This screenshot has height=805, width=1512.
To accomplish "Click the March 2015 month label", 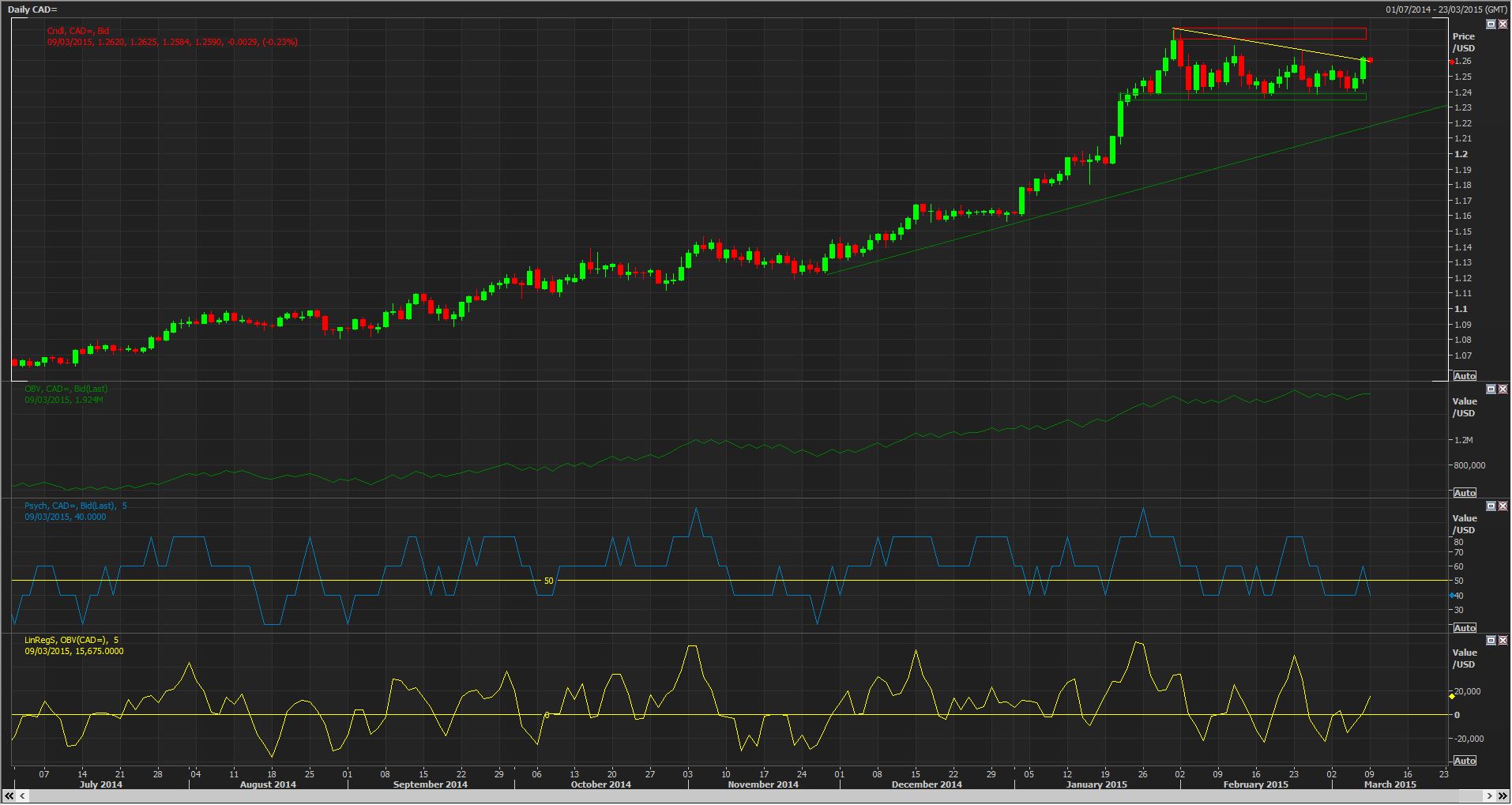I will coord(1390,784).
